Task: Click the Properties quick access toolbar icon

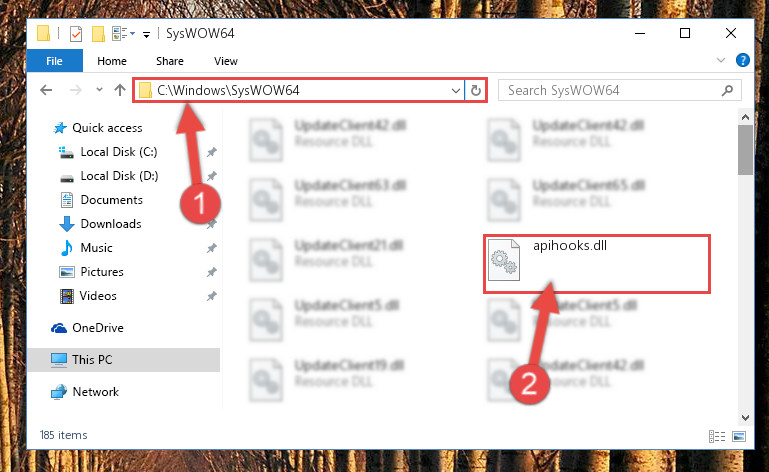Action: tap(76, 34)
